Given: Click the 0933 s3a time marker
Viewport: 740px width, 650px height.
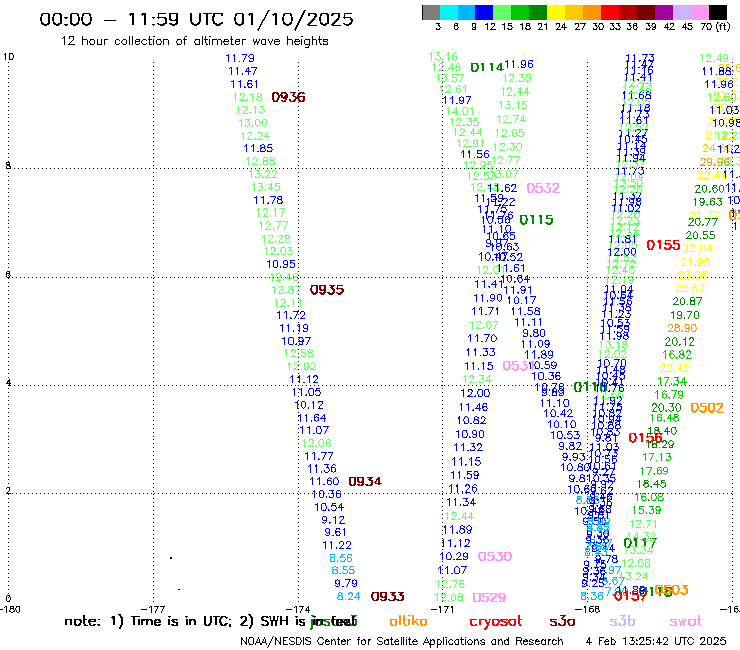Looking at the screenshot, I should [x=387, y=597].
